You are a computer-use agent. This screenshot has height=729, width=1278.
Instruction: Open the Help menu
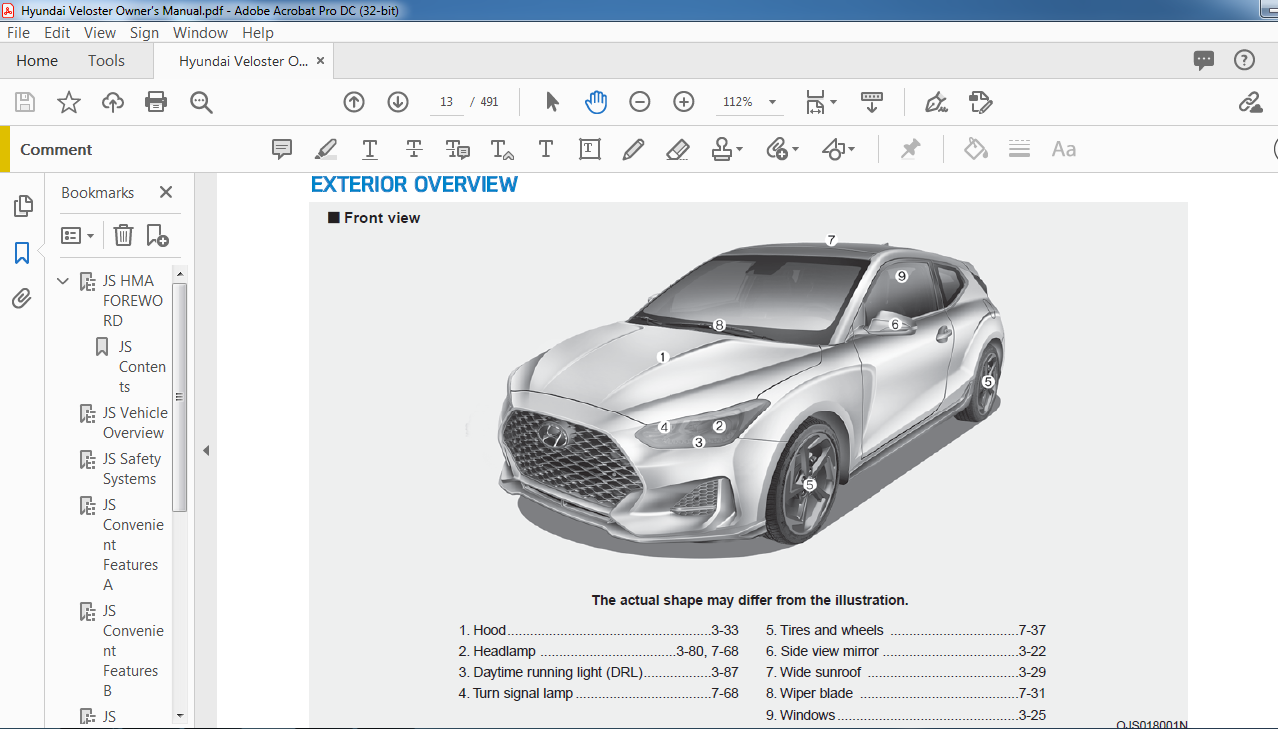(258, 32)
